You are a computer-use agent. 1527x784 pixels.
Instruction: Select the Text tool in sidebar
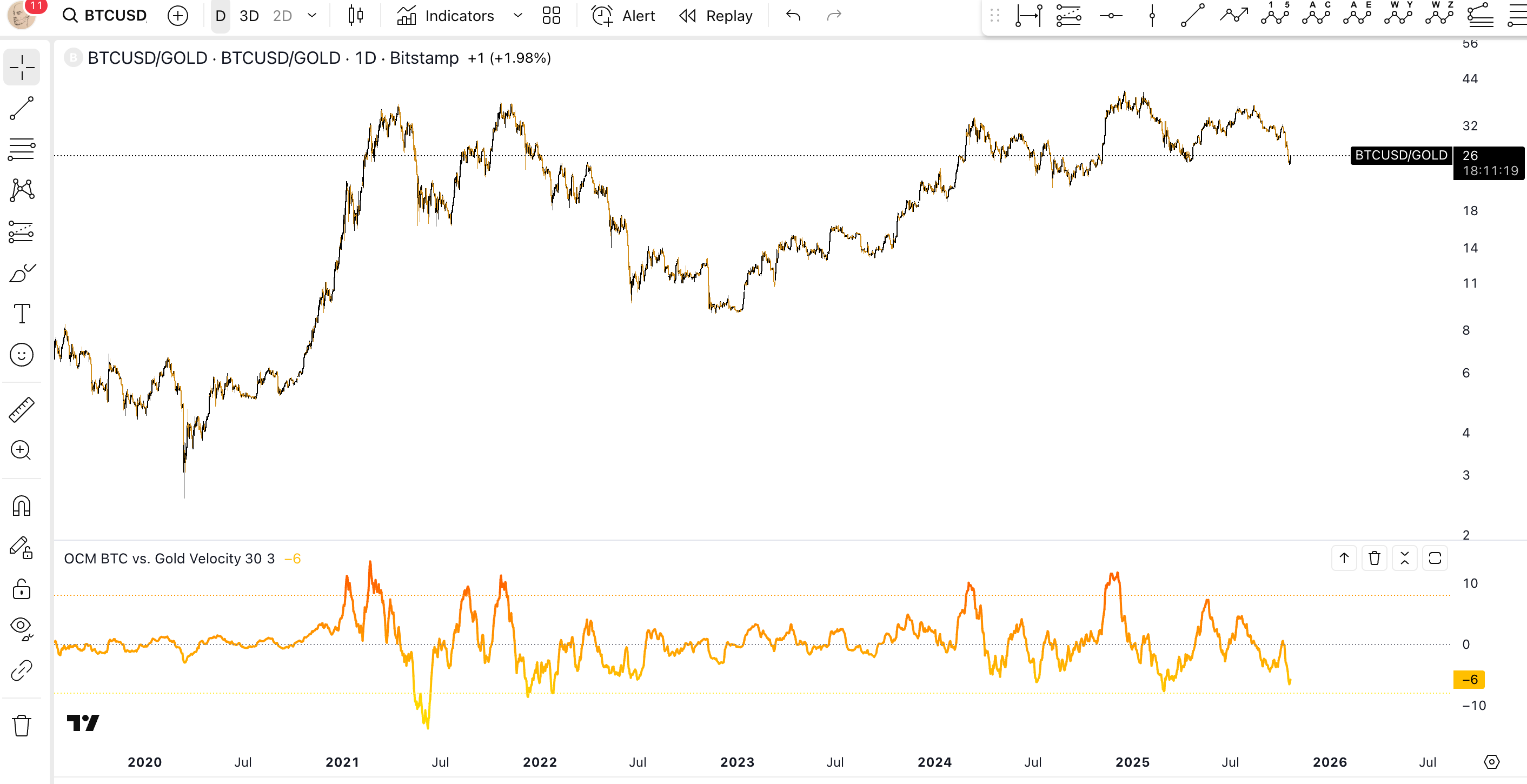pos(22,314)
